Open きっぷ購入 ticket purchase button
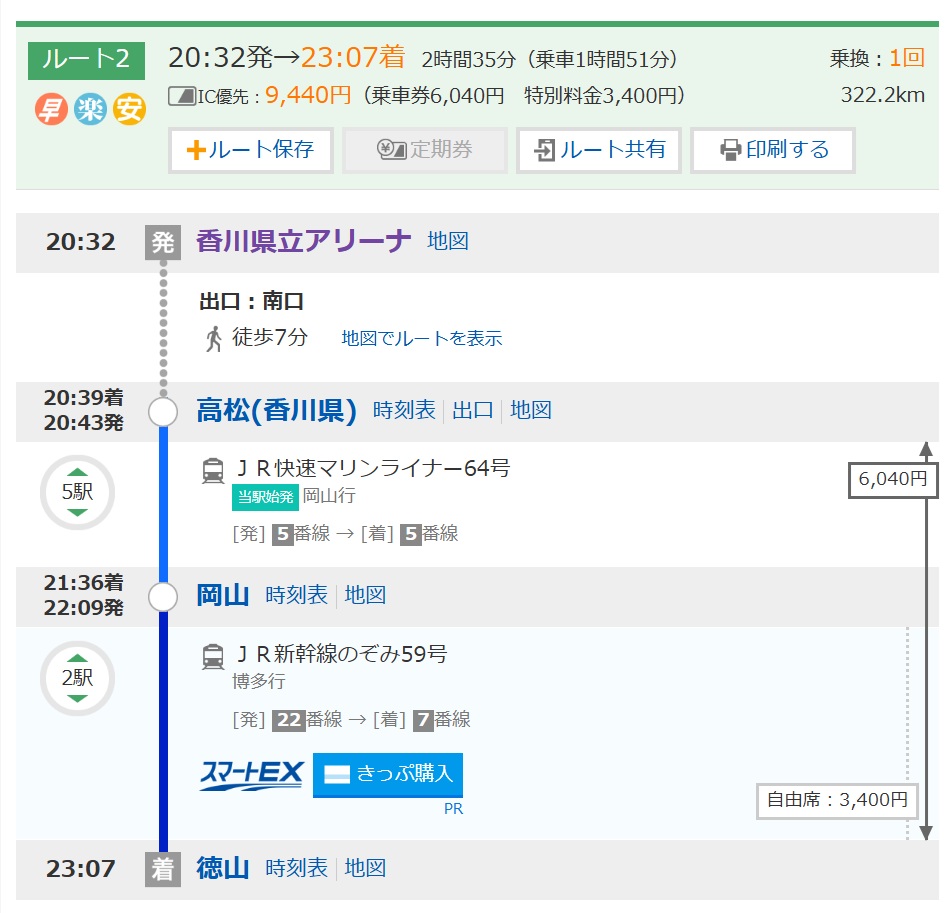This screenshot has height=913, width=948. pyautogui.click(x=388, y=775)
